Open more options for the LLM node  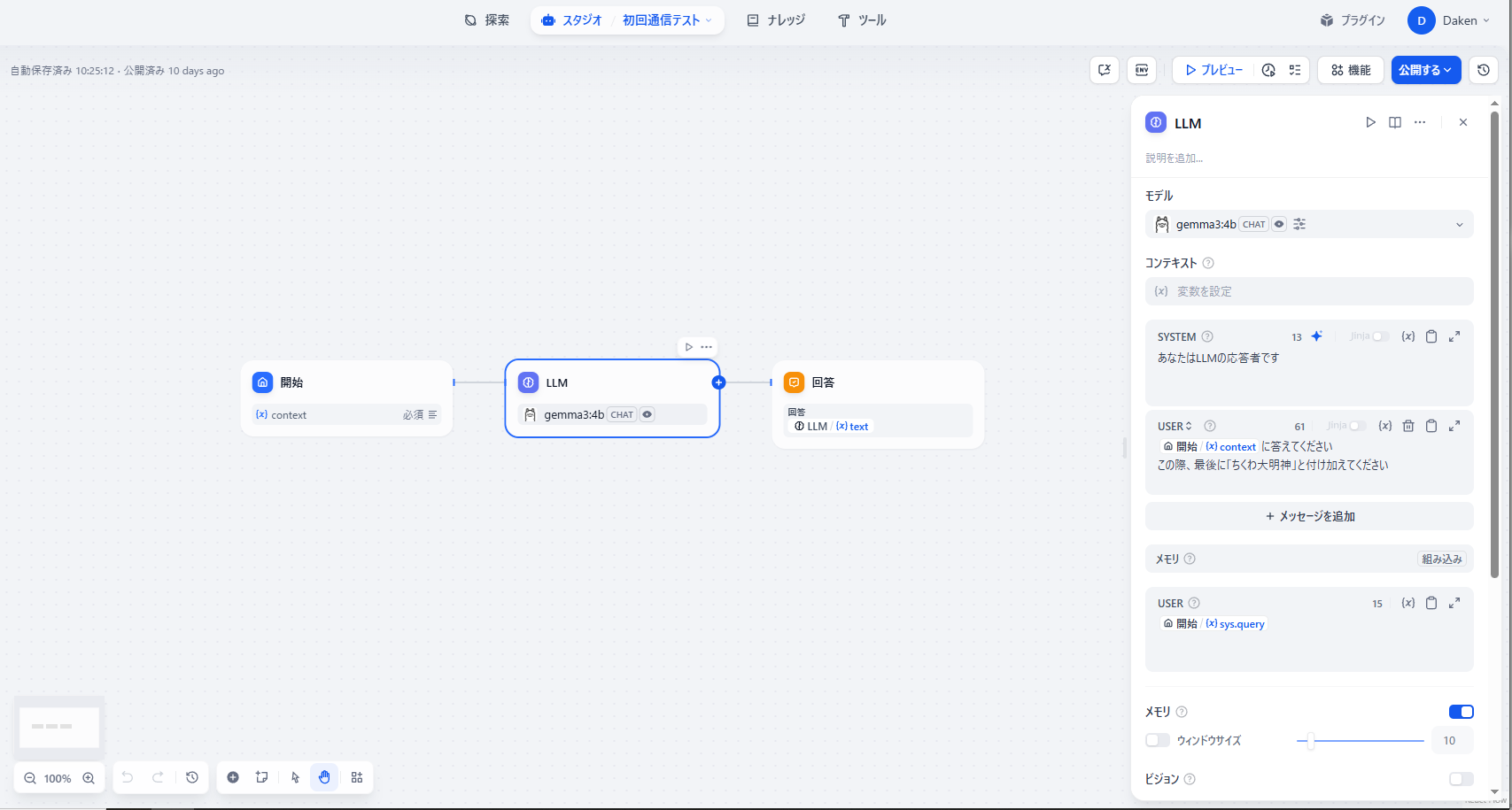[1420, 122]
